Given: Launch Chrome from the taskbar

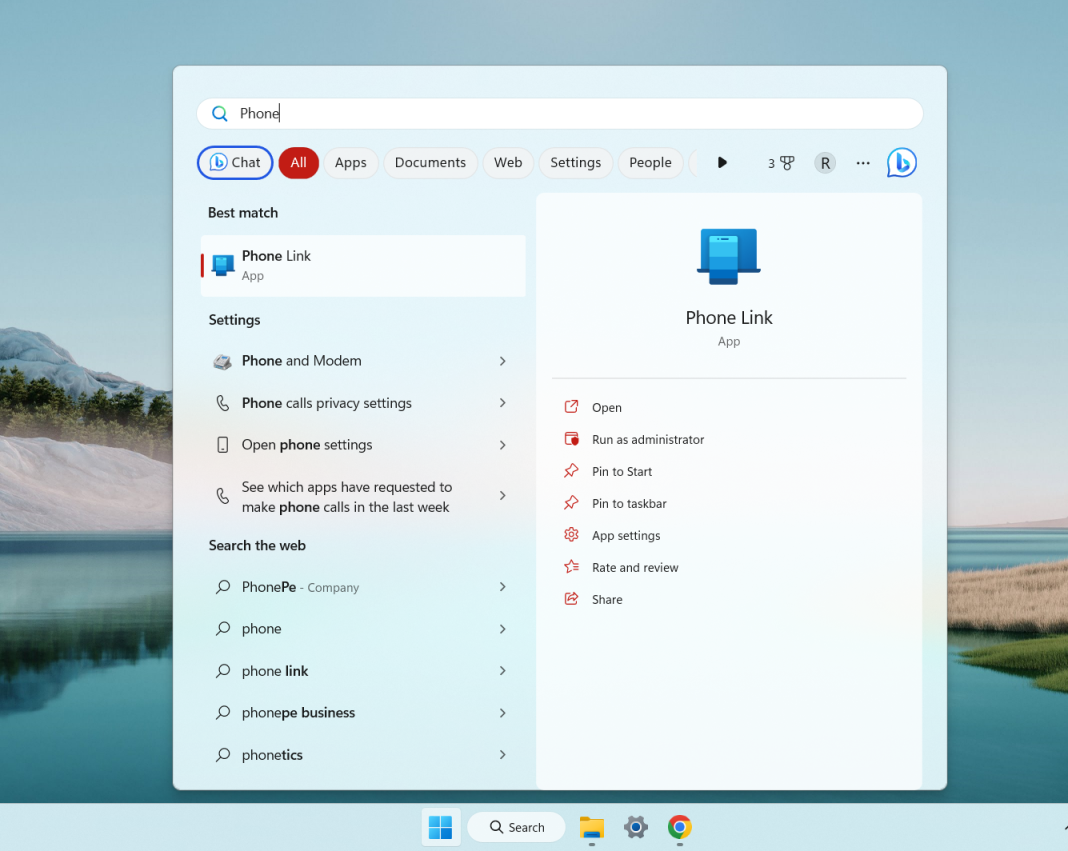Looking at the screenshot, I should (x=679, y=828).
